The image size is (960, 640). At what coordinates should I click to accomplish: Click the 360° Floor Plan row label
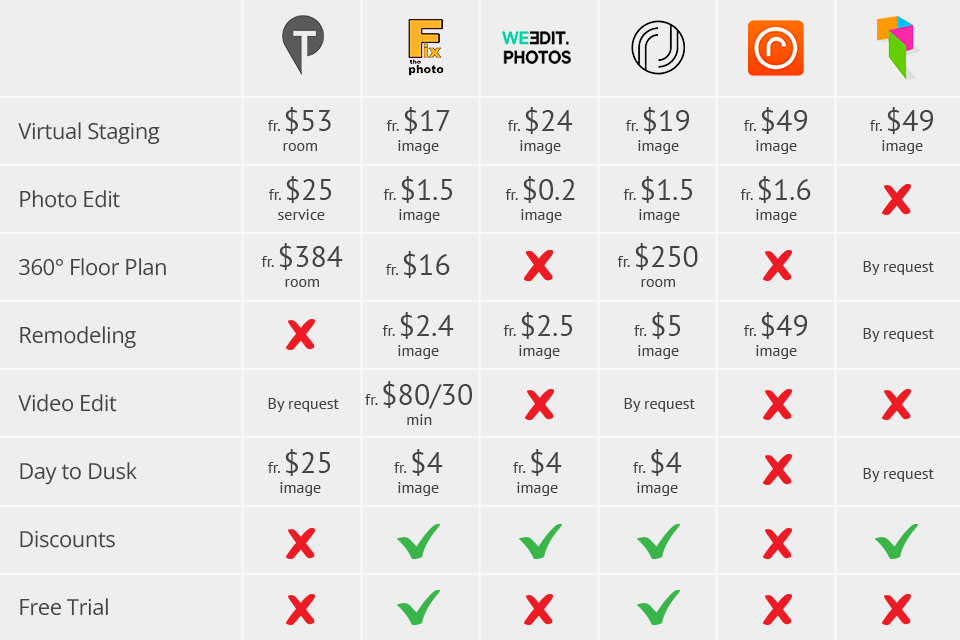[92, 267]
